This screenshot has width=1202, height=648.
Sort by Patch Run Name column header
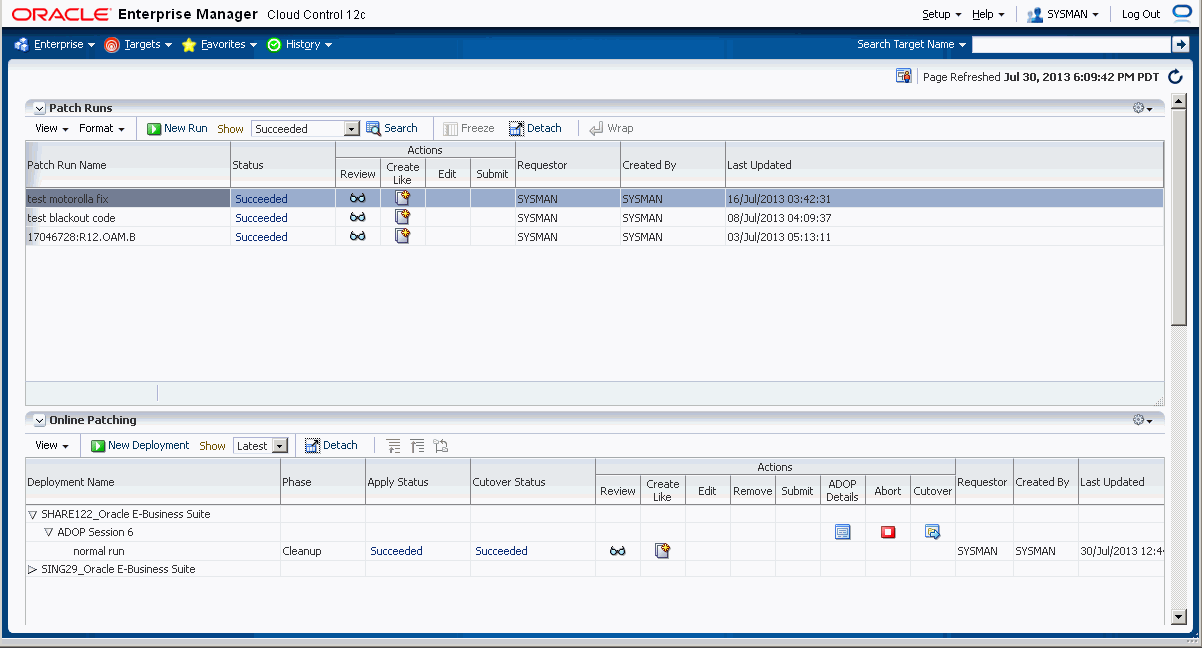coord(128,164)
